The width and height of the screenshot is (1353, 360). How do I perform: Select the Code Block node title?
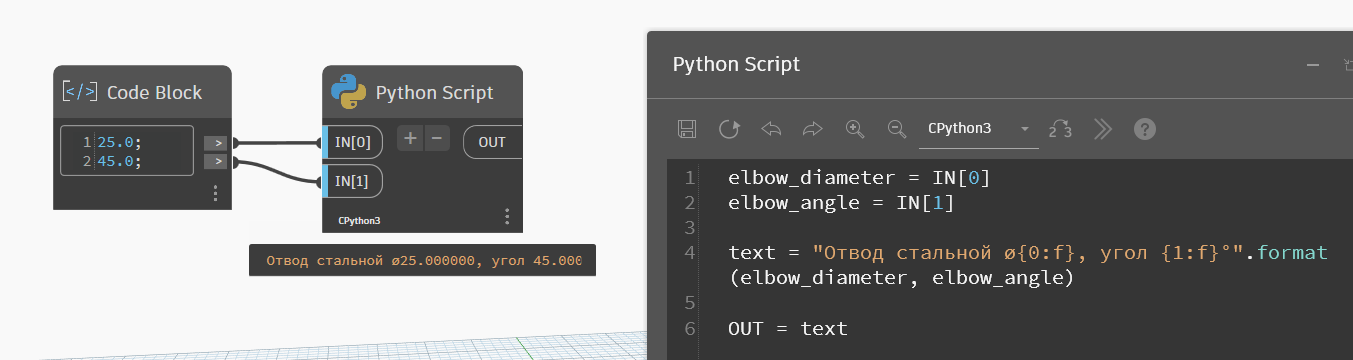154,92
